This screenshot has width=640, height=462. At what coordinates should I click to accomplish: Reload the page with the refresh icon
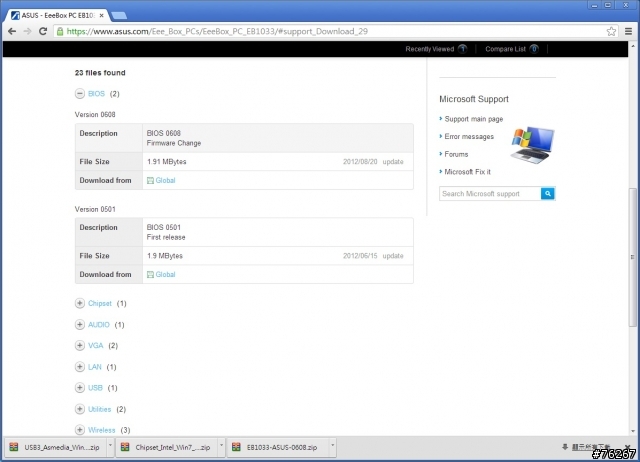(43, 31)
